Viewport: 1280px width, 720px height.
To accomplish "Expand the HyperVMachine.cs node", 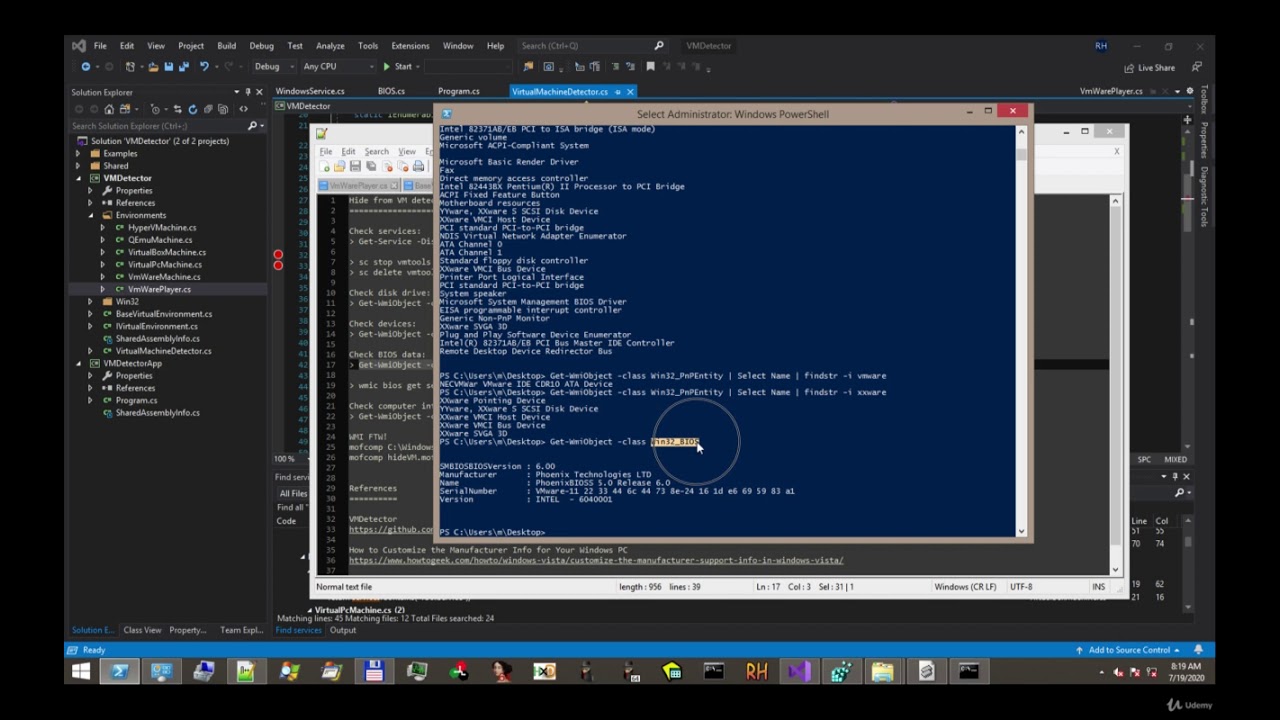I will (101, 227).
